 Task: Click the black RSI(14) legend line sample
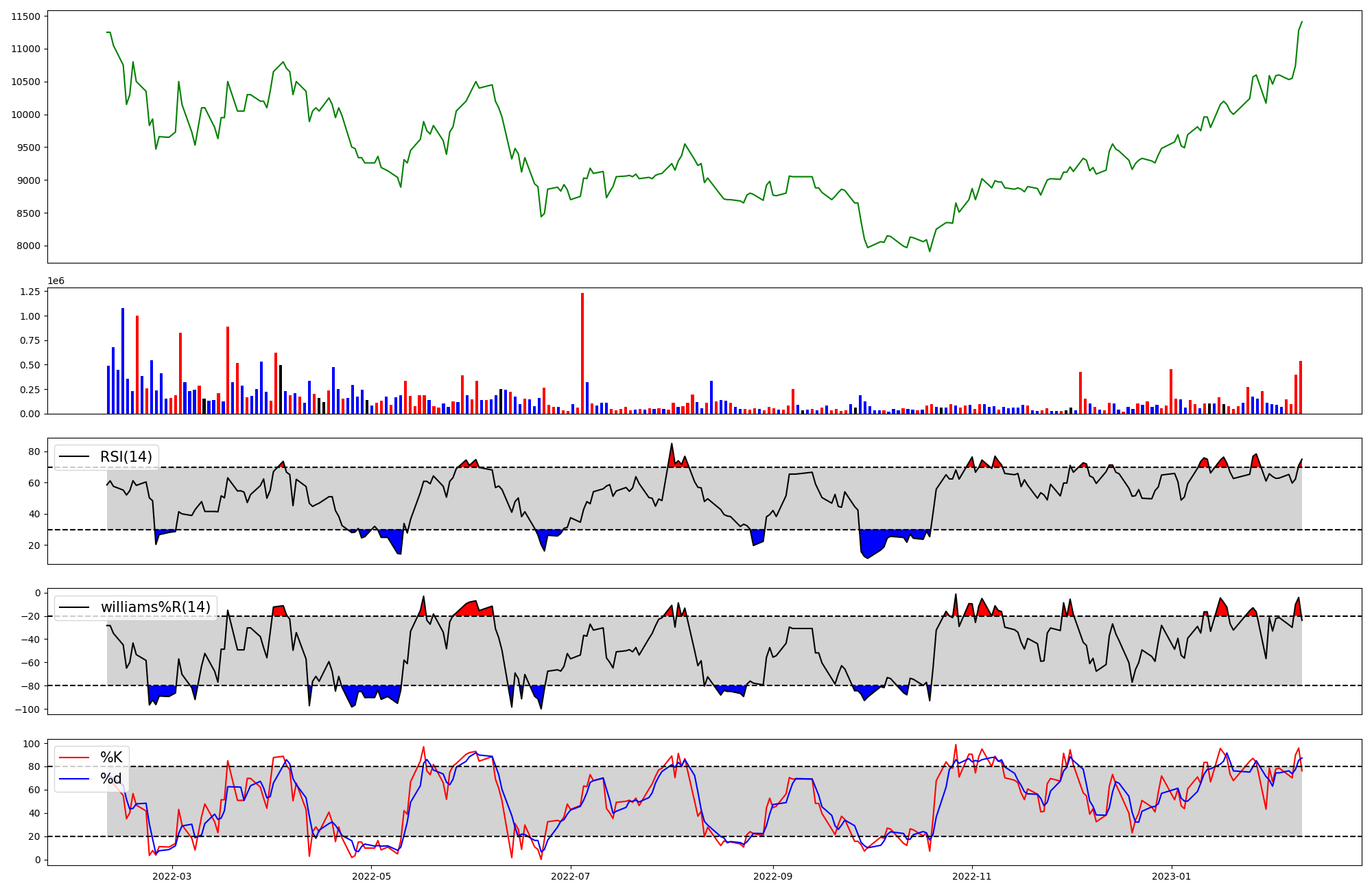[74, 457]
